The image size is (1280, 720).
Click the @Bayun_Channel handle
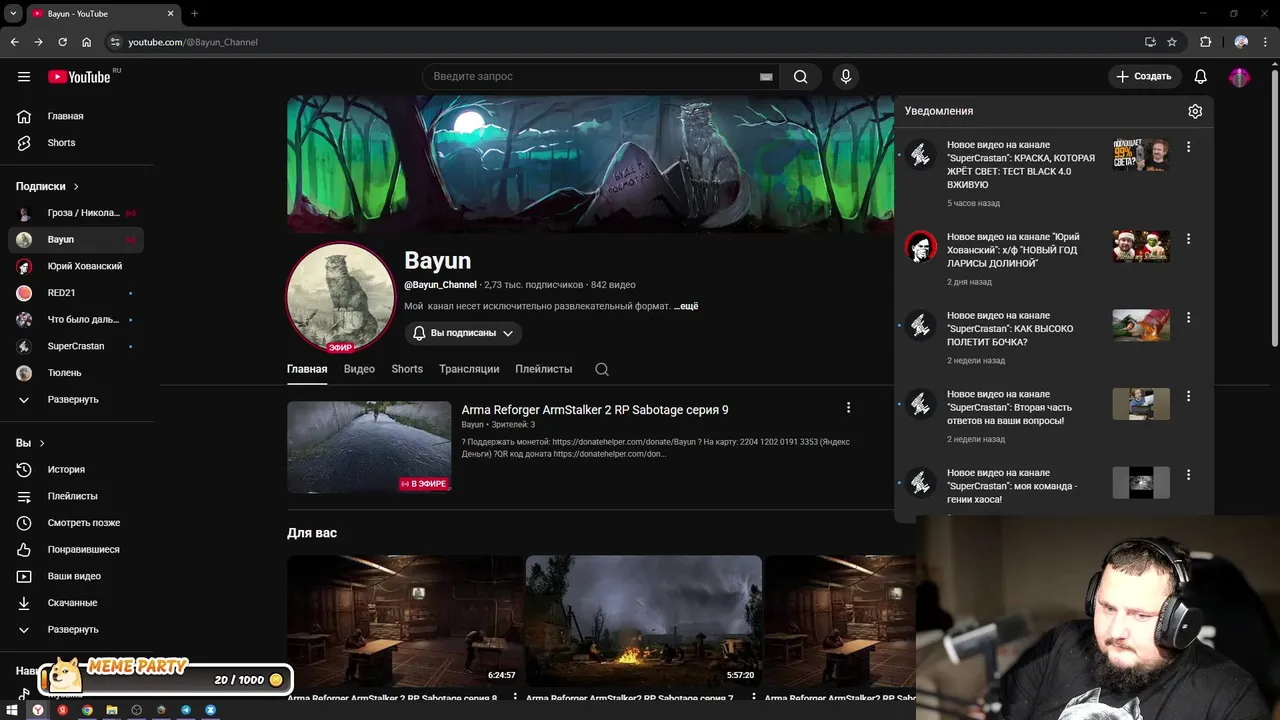click(x=440, y=285)
